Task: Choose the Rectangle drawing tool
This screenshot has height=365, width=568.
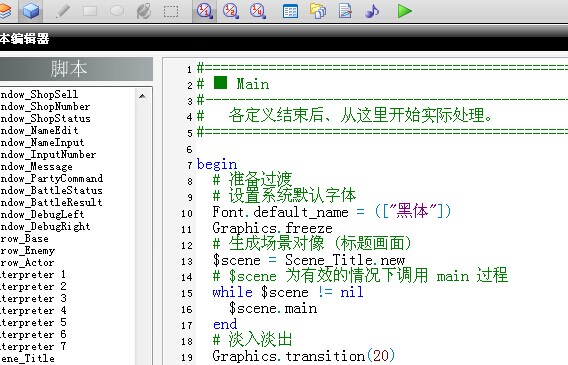Action: click(90, 11)
